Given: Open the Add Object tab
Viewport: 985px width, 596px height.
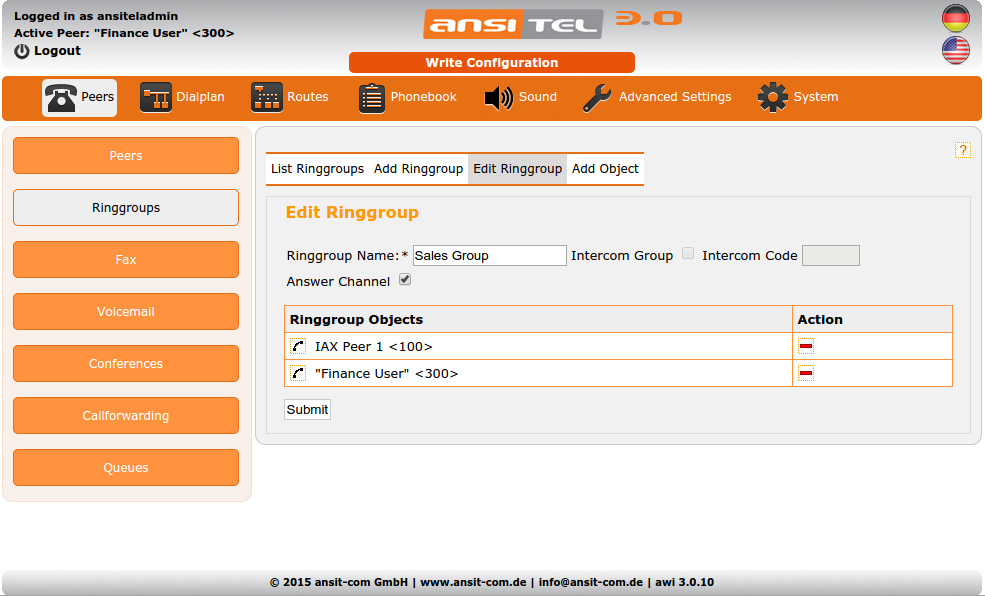Looking at the screenshot, I should [x=605, y=169].
